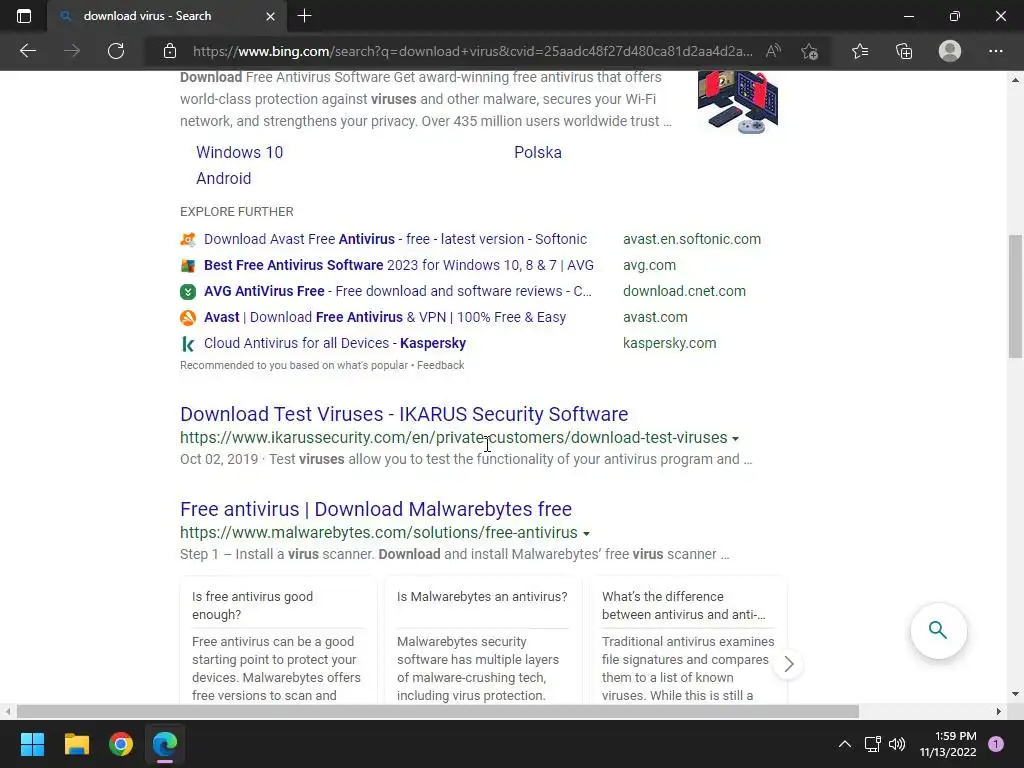Add this page to favorites
1024x768 pixels.
810,51
